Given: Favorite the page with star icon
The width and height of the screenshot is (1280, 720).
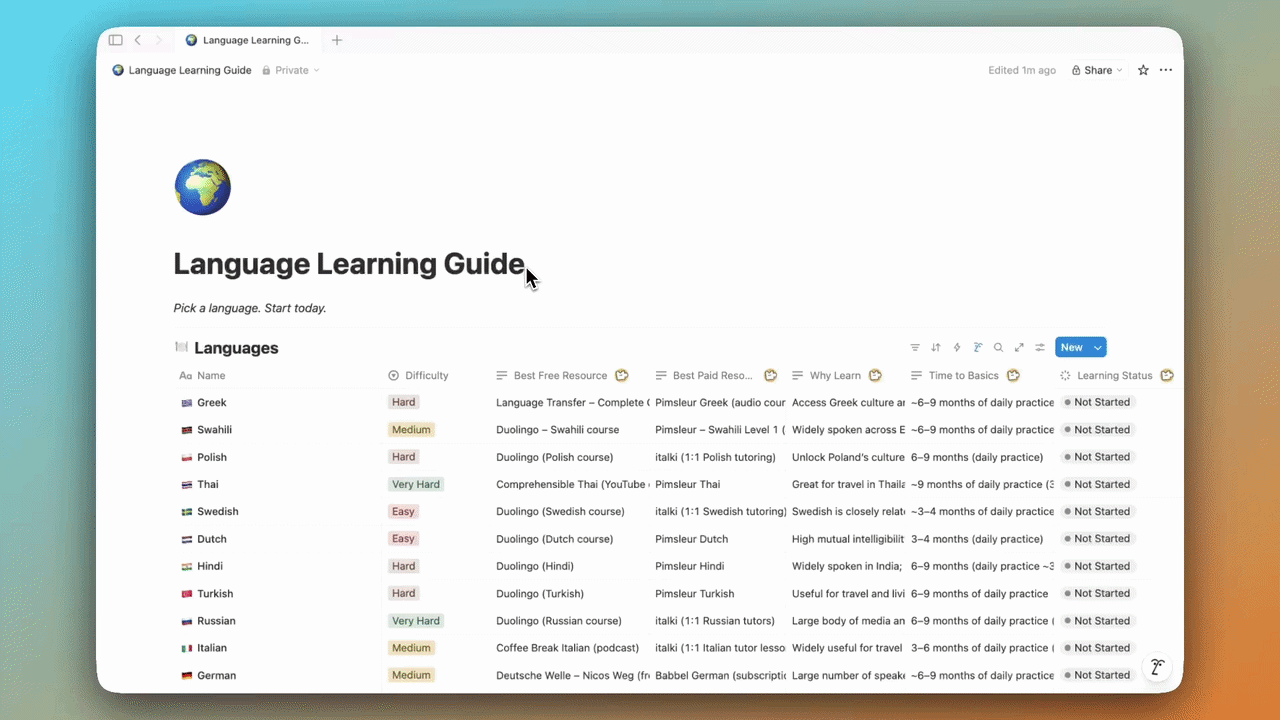Looking at the screenshot, I should (1143, 70).
